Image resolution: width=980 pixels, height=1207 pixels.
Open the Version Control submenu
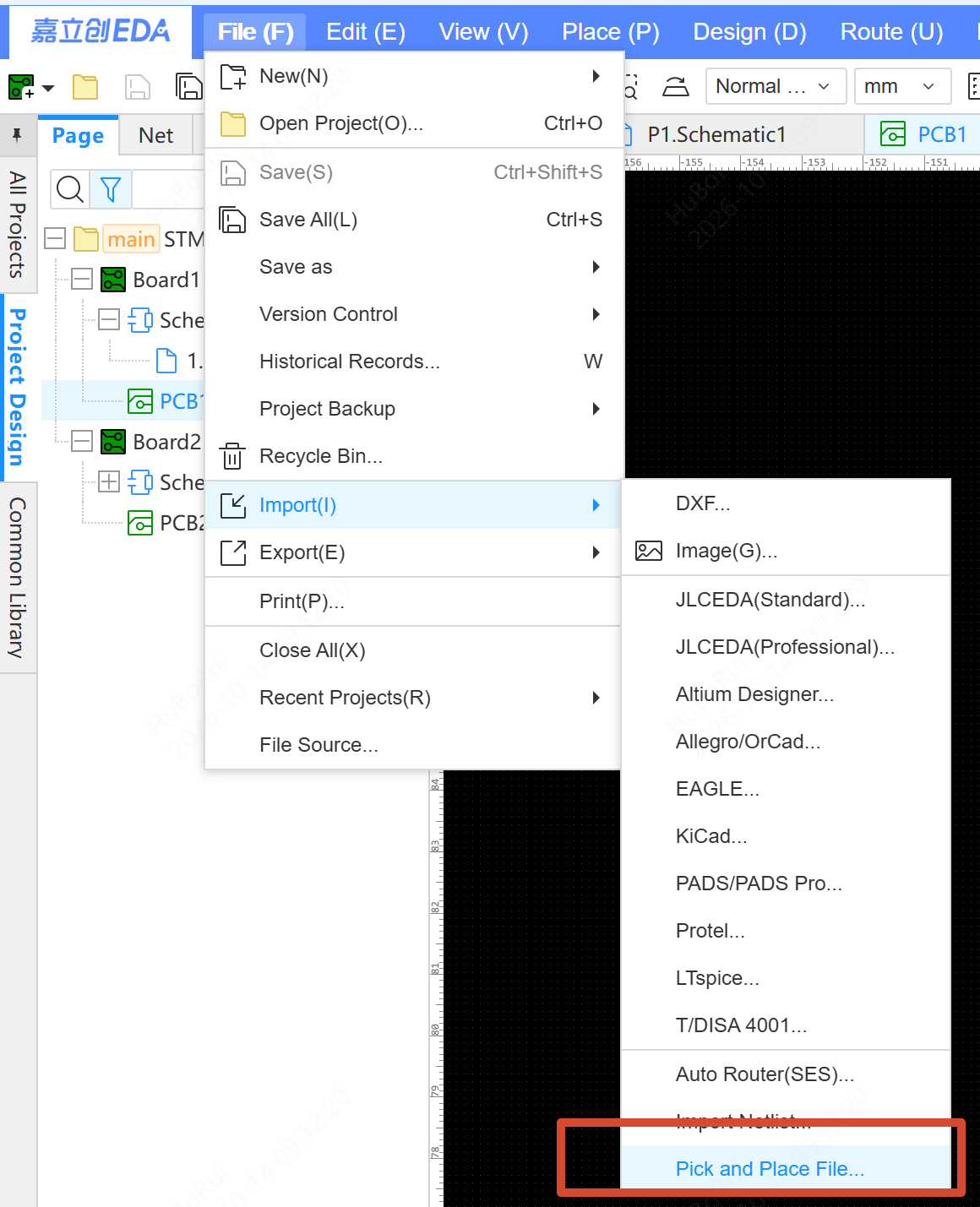pyautogui.click(x=413, y=314)
